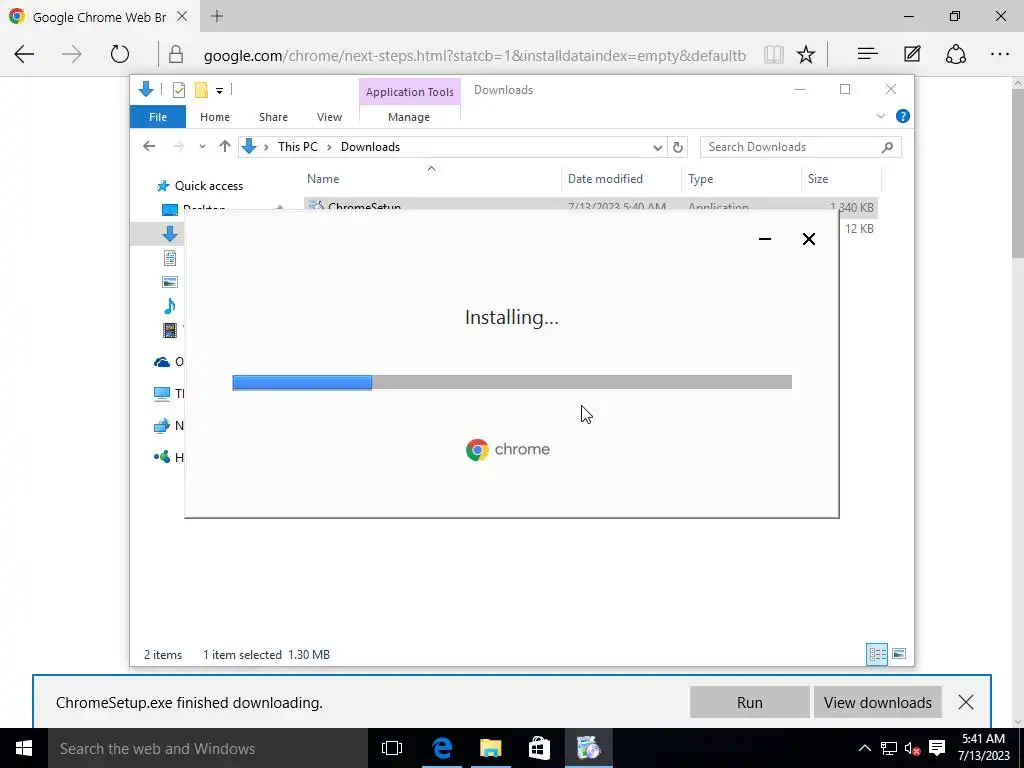Open Customize Quick Access Toolbar dropdown
This screenshot has height=768, width=1024.
[x=219, y=91]
